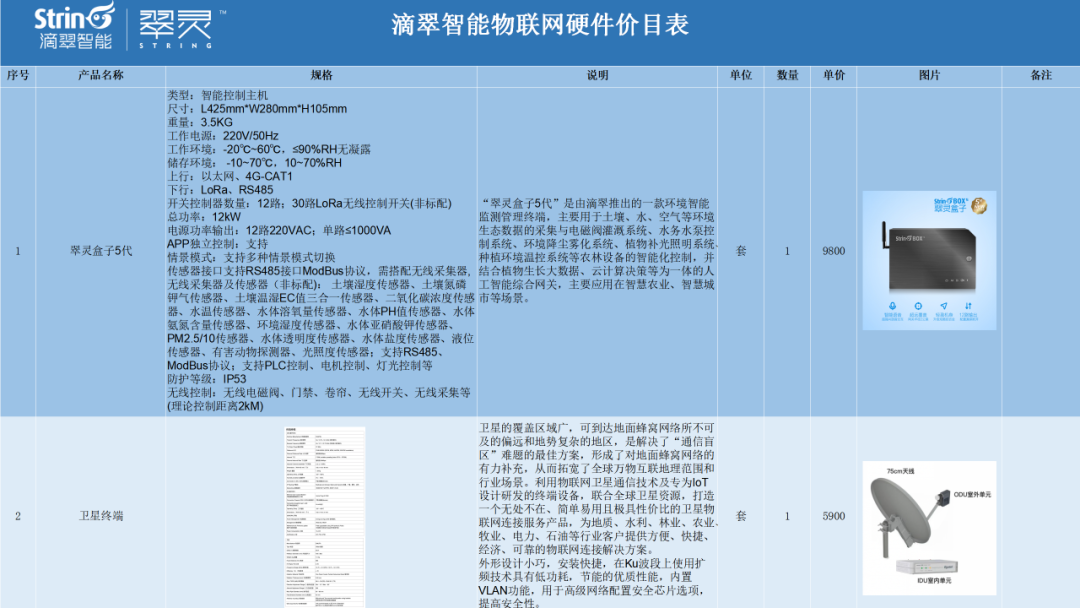The width and height of the screenshot is (1080, 608).
Task: Click the 9800 unit price cell
Action: pyautogui.click(x=834, y=251)
